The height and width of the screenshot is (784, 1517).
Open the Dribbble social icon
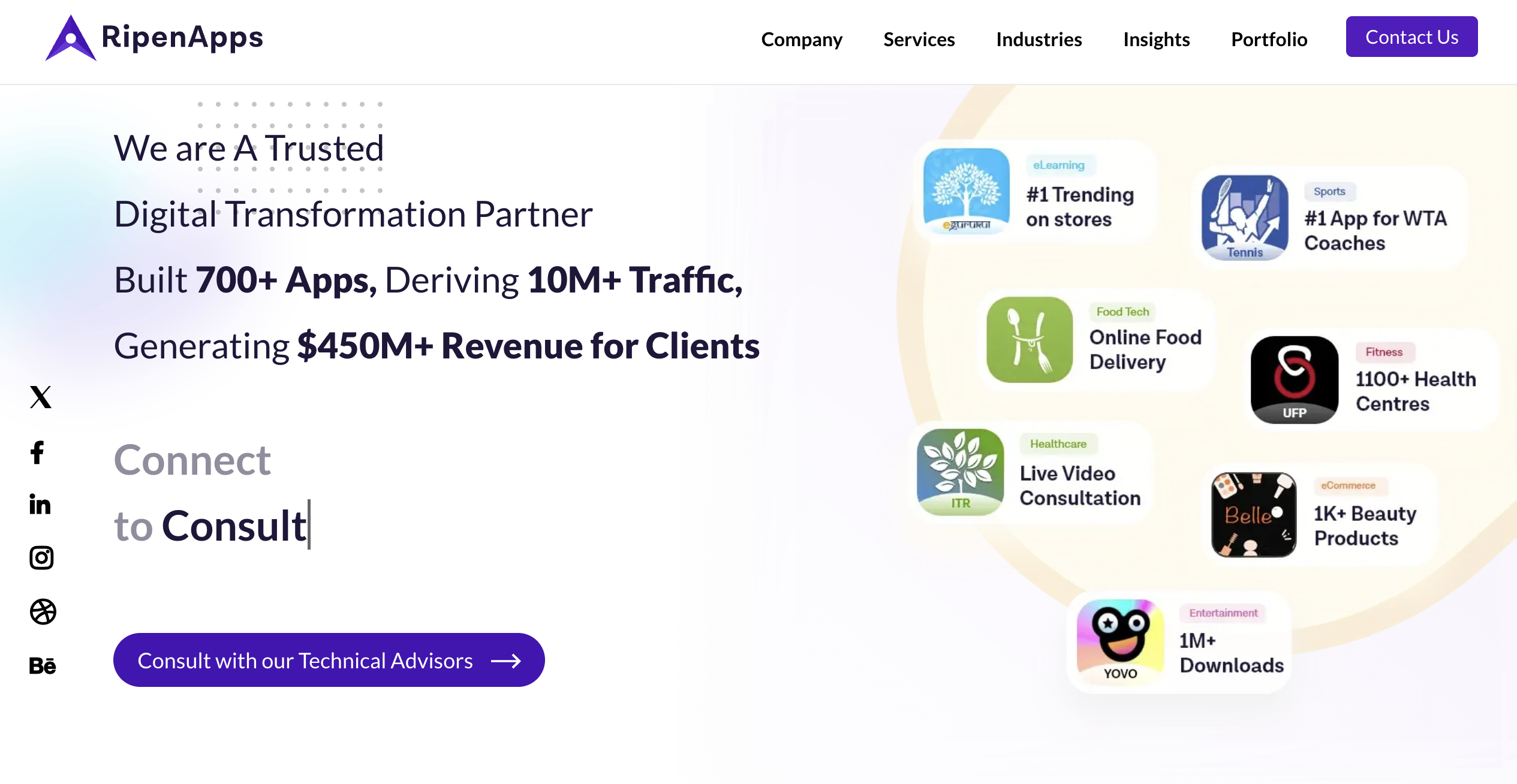point(43,611)
